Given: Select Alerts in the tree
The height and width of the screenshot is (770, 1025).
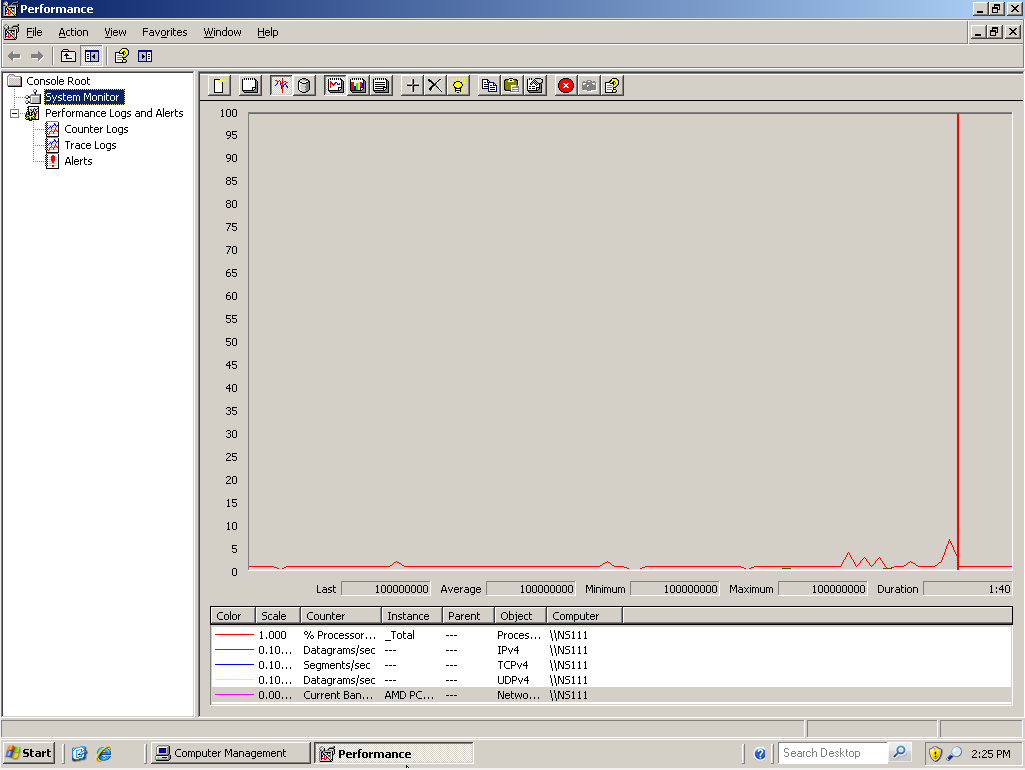Looking at the screenshot, I should [78, 161].
